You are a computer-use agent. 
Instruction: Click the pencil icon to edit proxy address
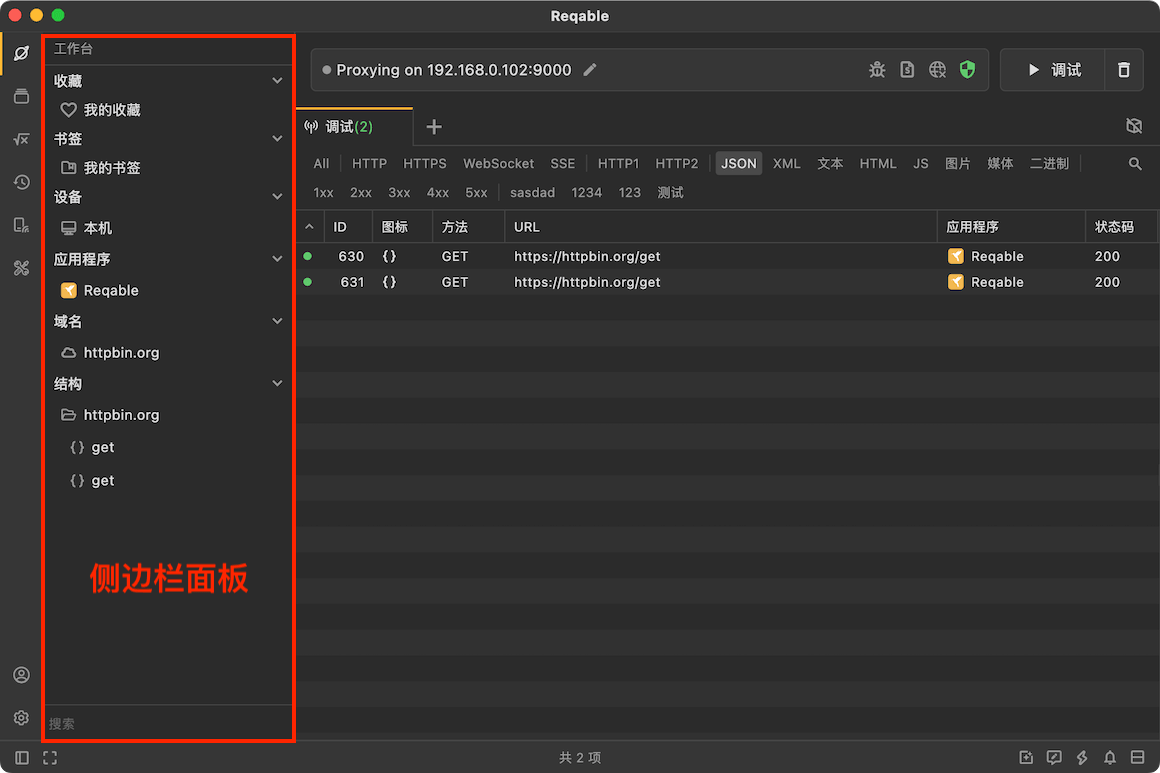pyautogui.click(x=590, y=70)
